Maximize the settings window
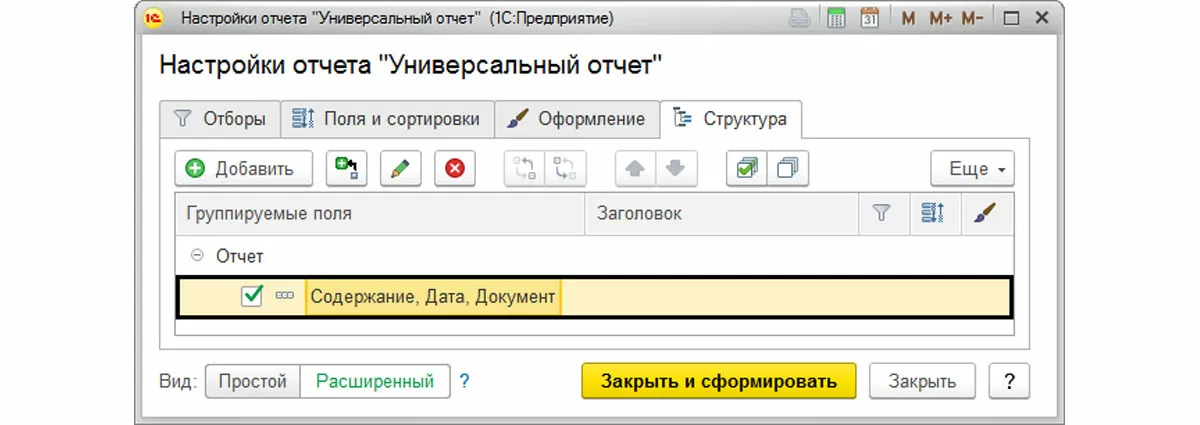The width and height of the screenshot is (1200, 425). click(1011, 19)
